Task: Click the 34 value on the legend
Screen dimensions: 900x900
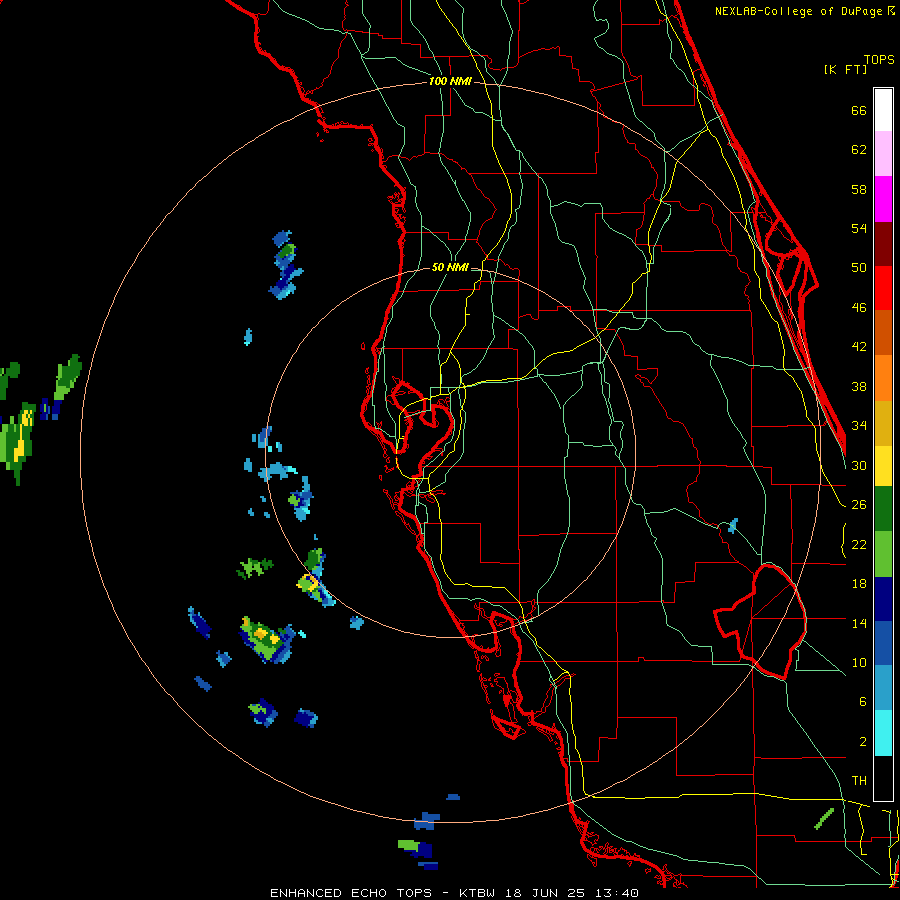Action: click(859, 426)
